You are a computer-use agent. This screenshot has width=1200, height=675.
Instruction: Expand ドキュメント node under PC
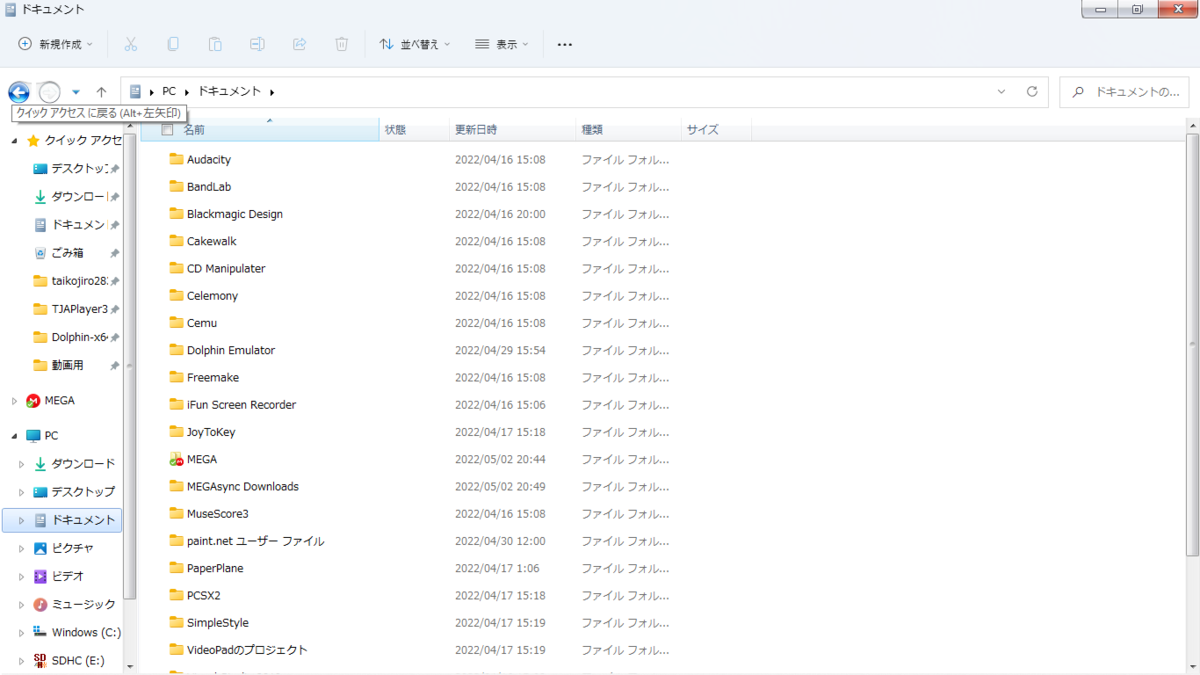(x=22, y=520)
